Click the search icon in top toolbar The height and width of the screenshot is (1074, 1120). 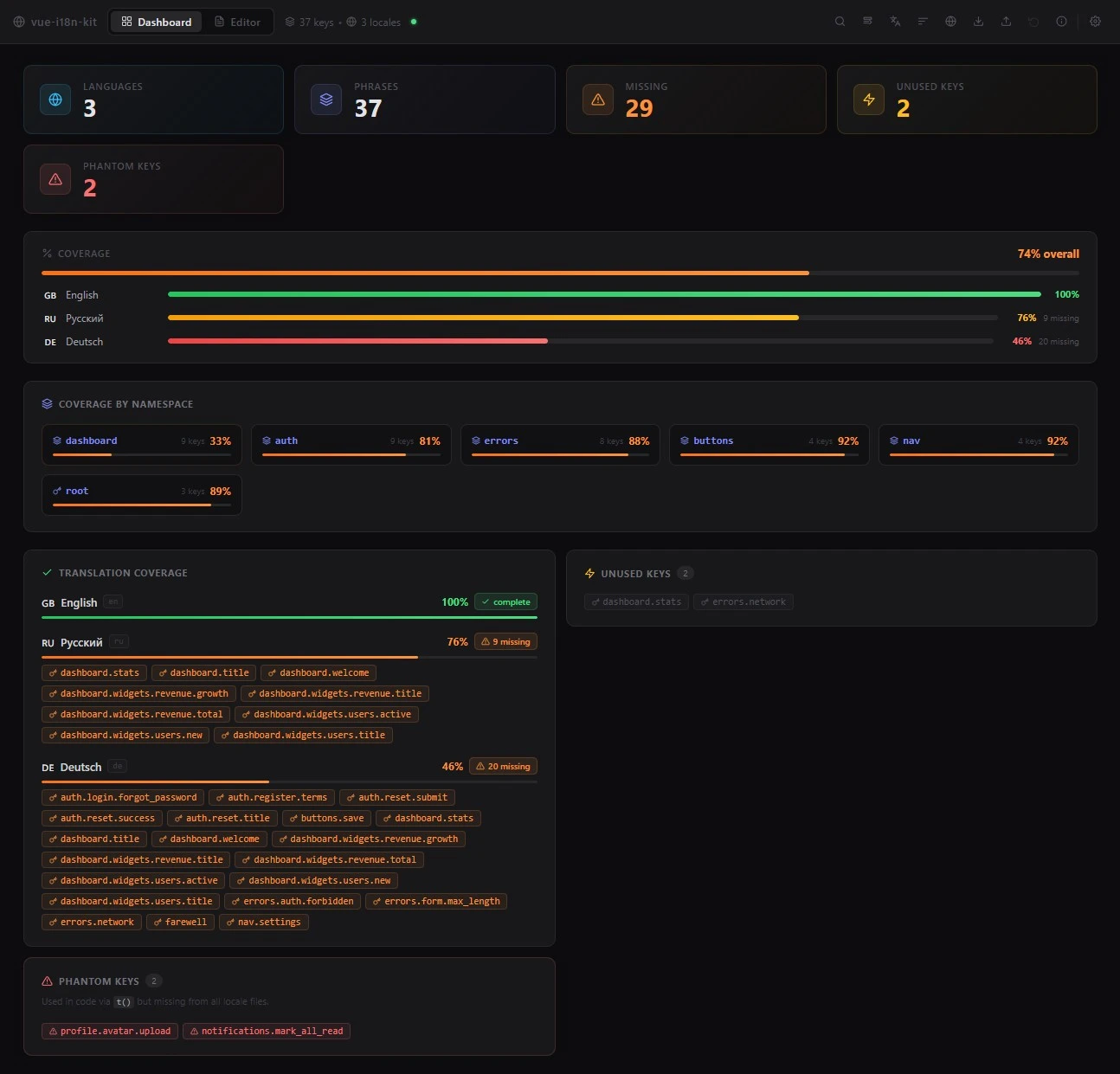840,22
